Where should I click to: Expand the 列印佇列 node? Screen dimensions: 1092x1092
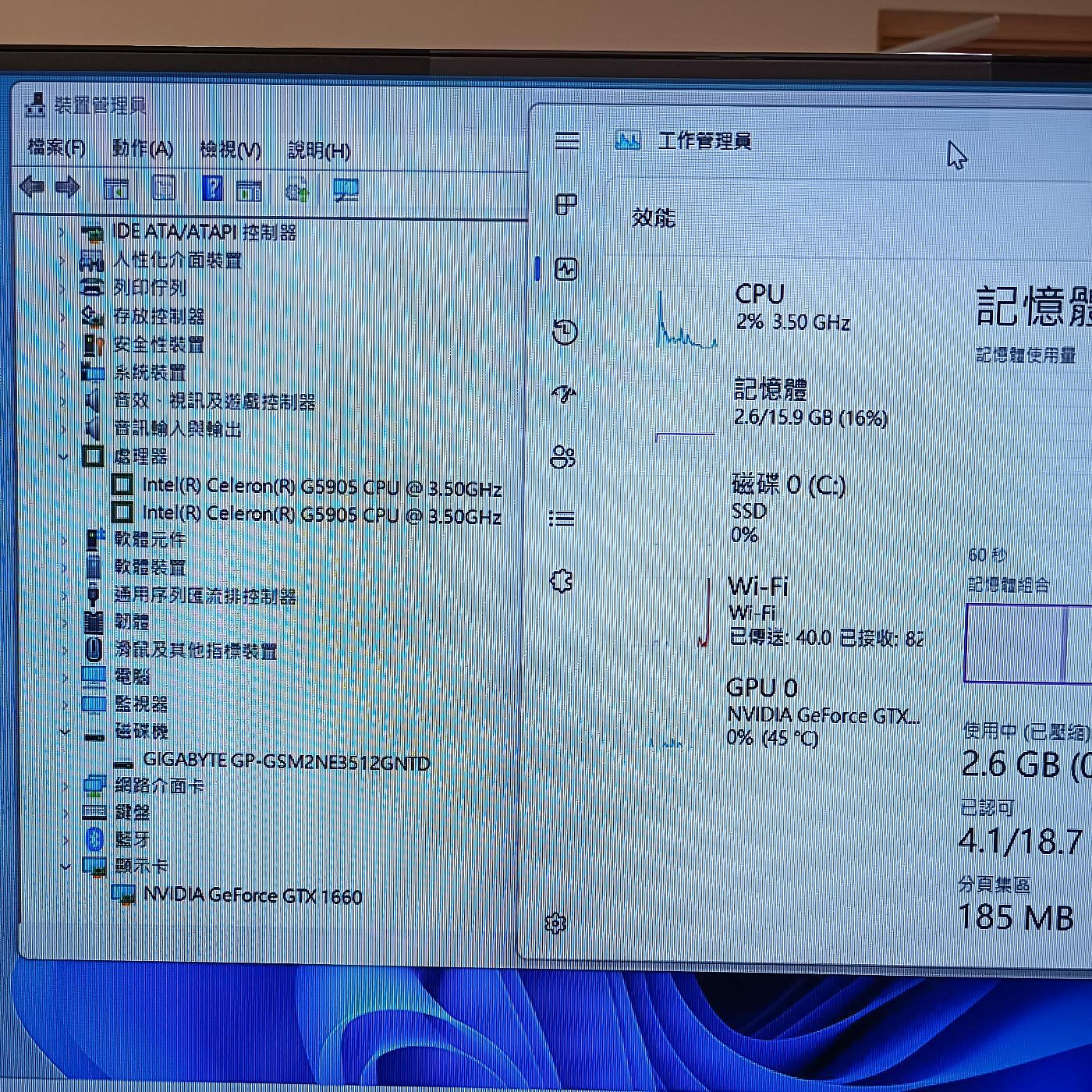(x=62, y=288)
